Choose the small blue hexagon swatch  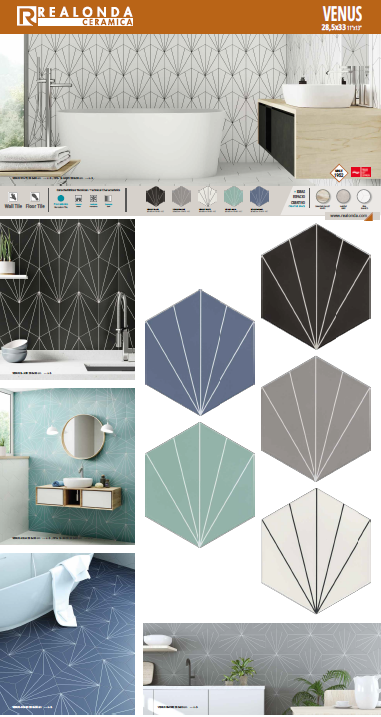tap(259, 197)
